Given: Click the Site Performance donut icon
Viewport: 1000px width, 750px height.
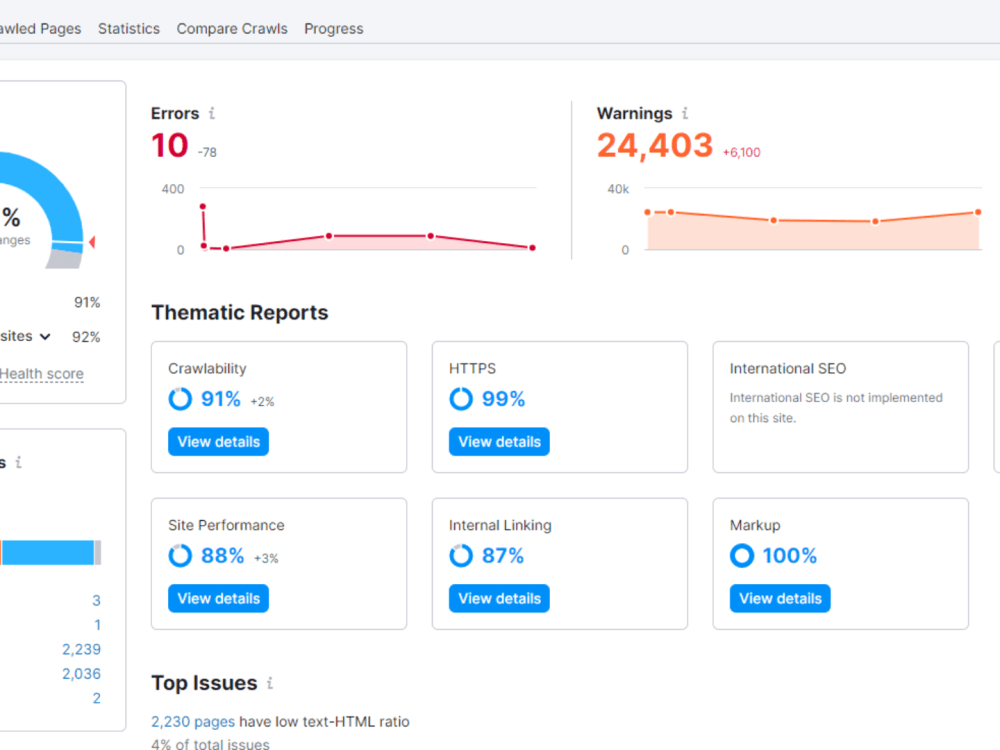Looking at the screenshot, I should click(180, 555).
